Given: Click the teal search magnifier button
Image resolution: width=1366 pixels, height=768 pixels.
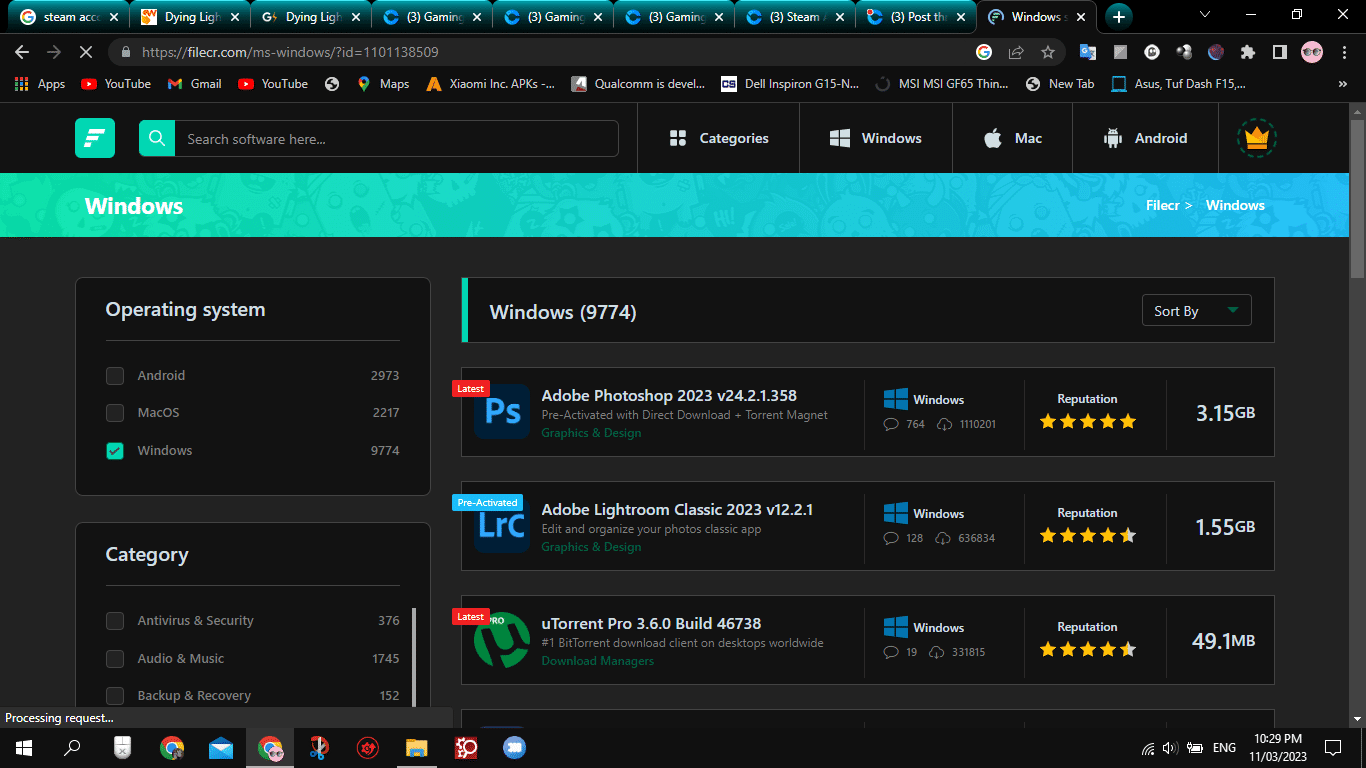Looking at the screenshot, I should click(x=157, y=138).
